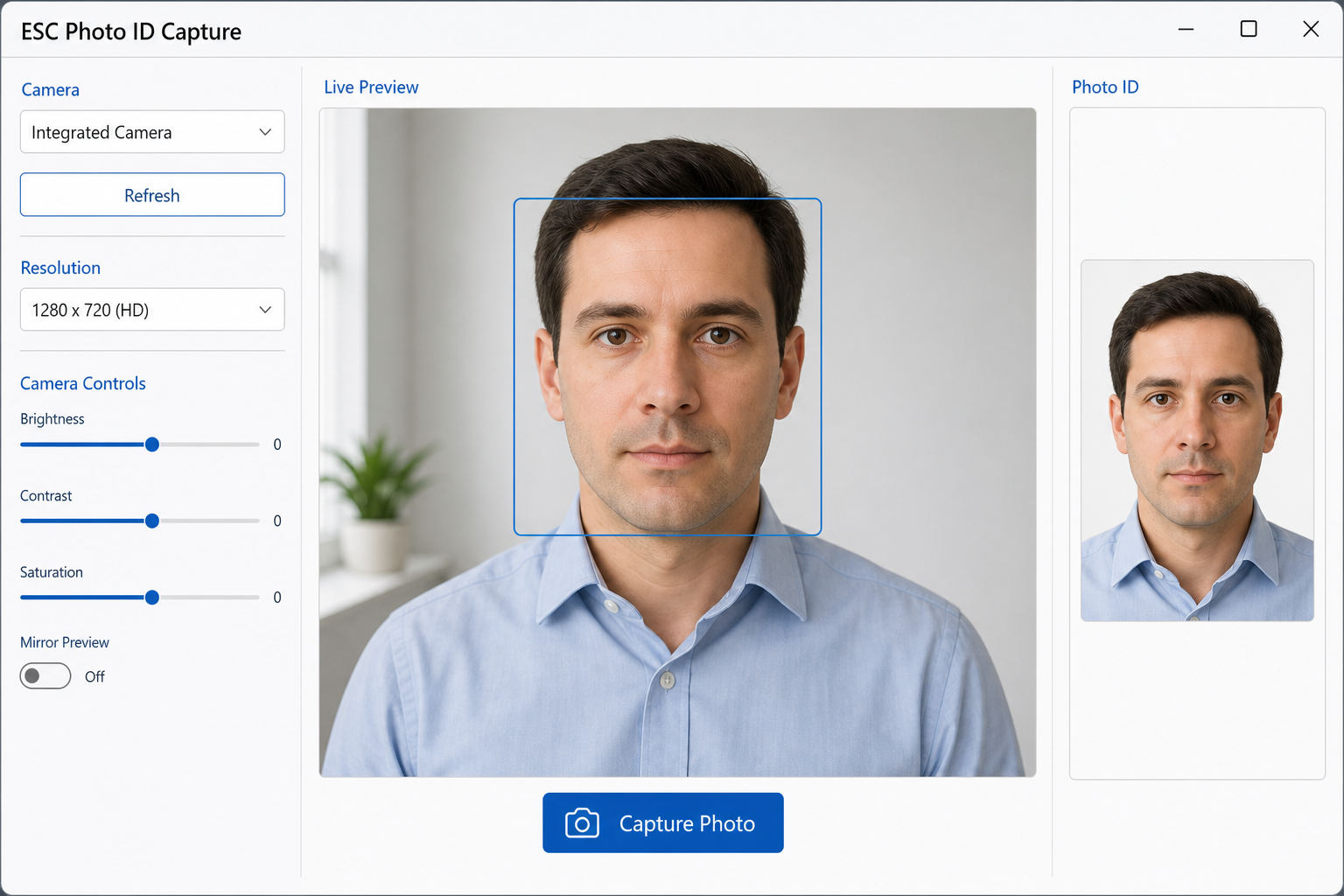Click the Refresh button

(x=152, y=195)
